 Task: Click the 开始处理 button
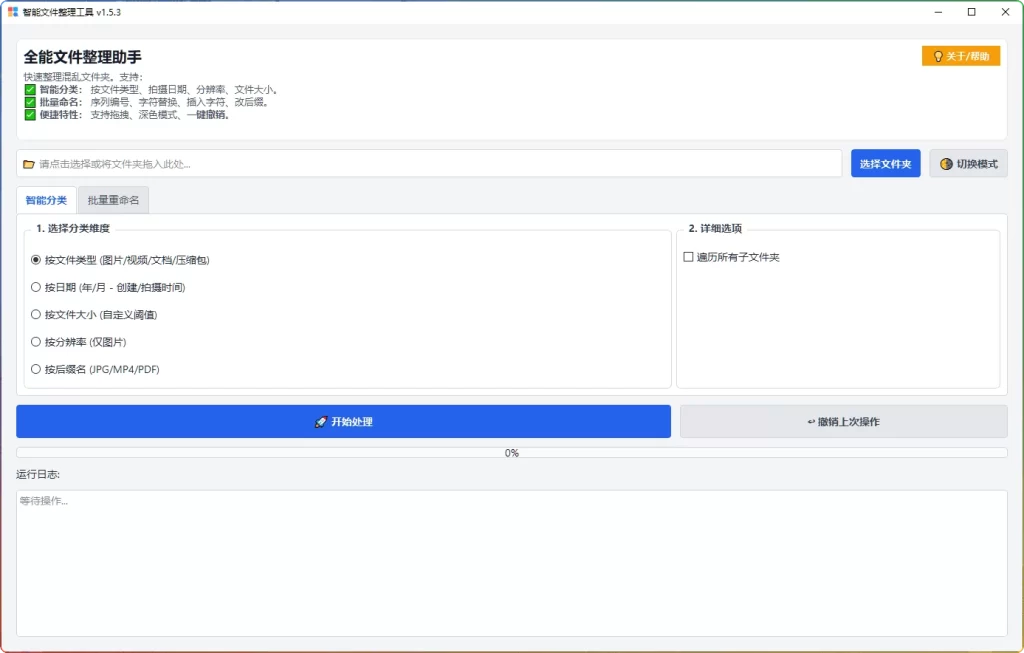pyautogui.click(x=343, y=421)
